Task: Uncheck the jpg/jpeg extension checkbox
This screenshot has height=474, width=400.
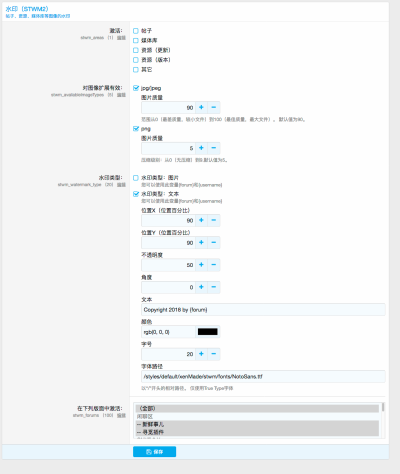Action: (x=136, y=88)
